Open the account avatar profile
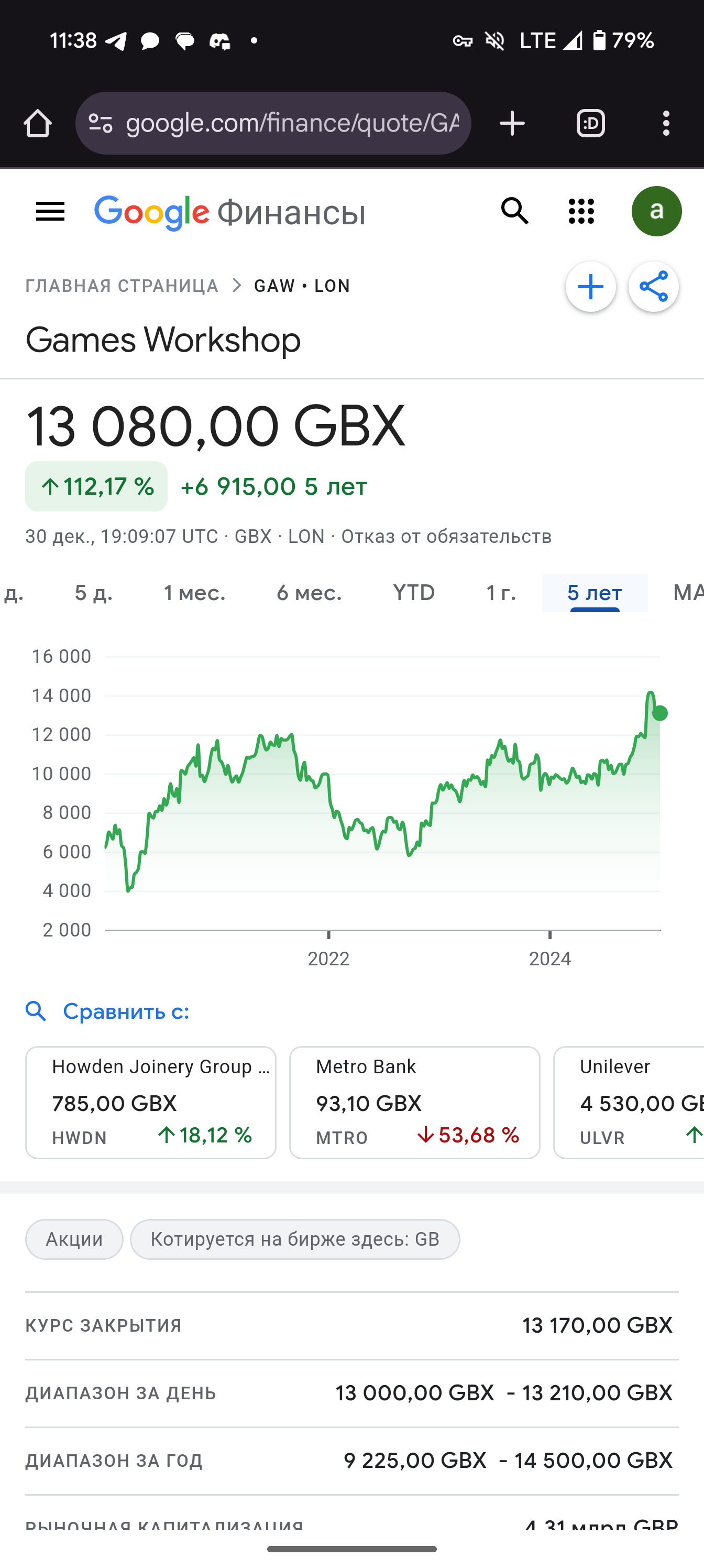Viewport: 704px width, 1568px height. click(656, 211)
